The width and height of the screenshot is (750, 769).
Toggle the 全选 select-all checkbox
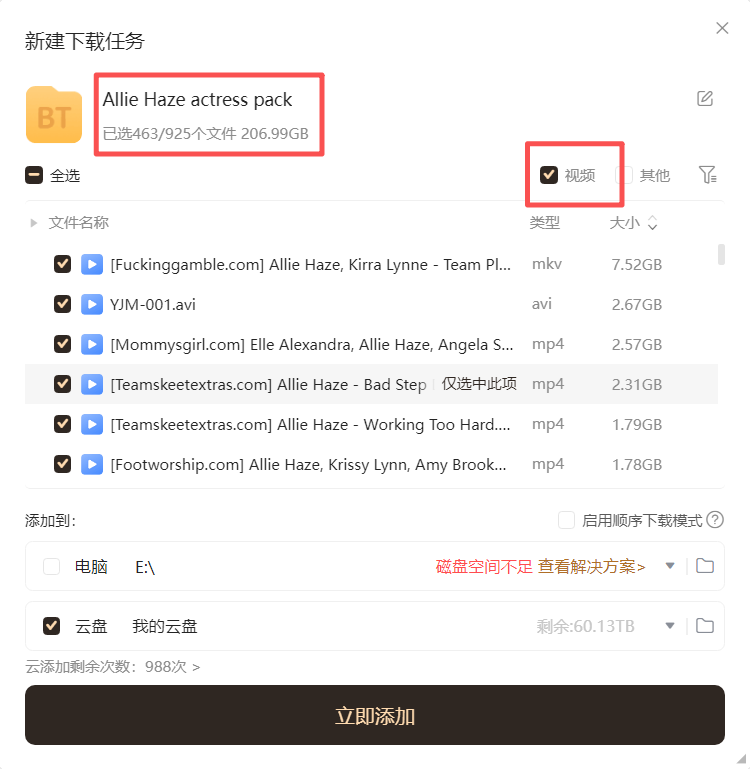click(34, 175)
